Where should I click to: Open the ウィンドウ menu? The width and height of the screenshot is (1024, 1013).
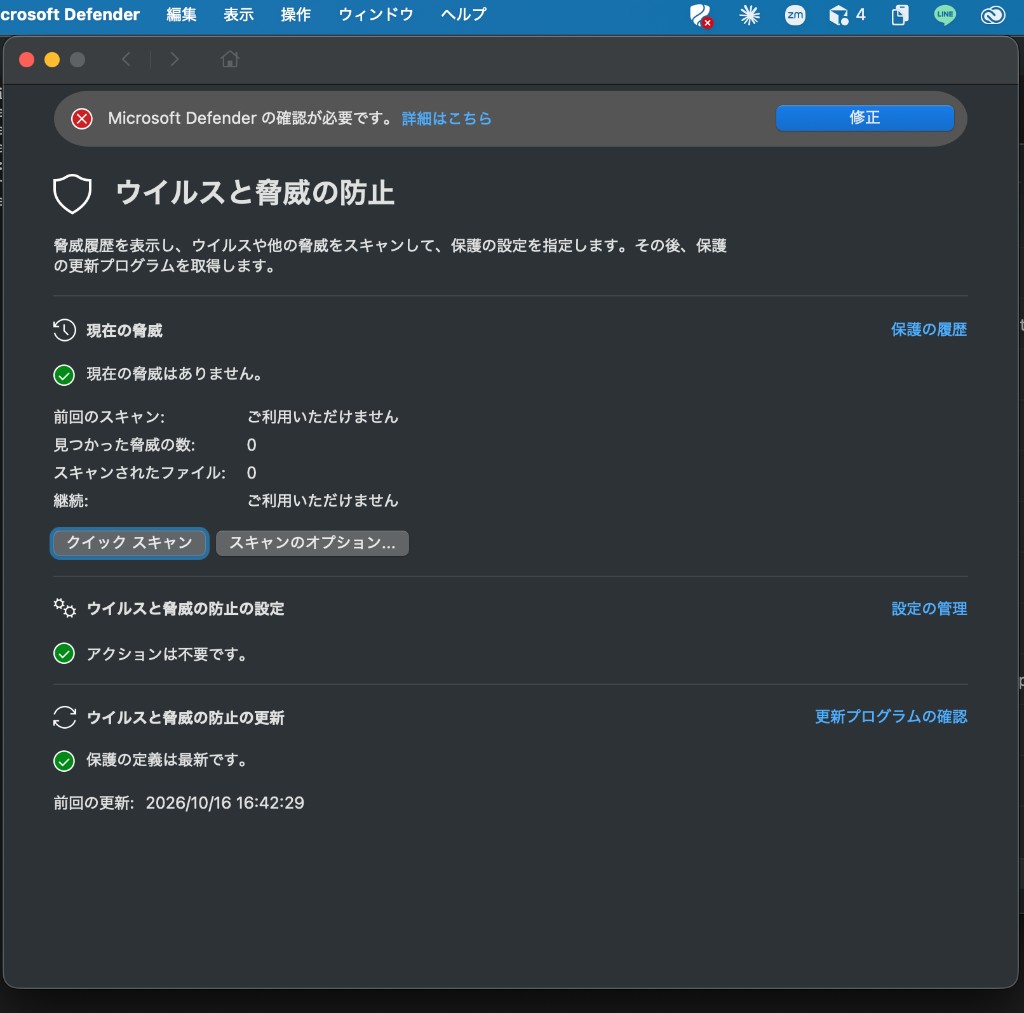tap(376, 14)
